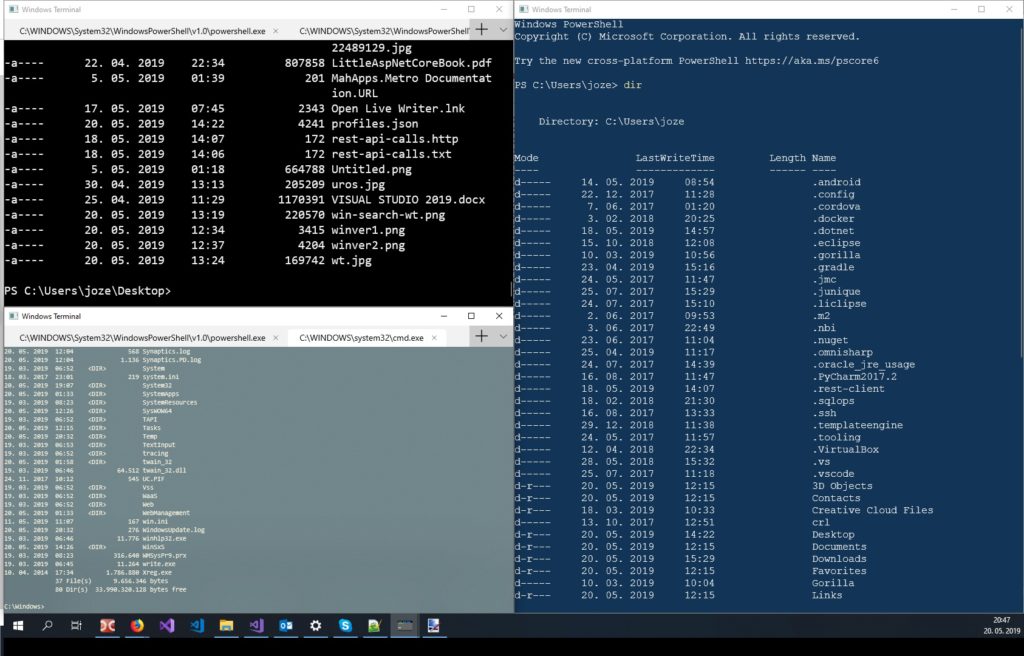Launch Firefox from the taskbar
The width and height of the screenshot is (1024, 656).
pos(137,626)
